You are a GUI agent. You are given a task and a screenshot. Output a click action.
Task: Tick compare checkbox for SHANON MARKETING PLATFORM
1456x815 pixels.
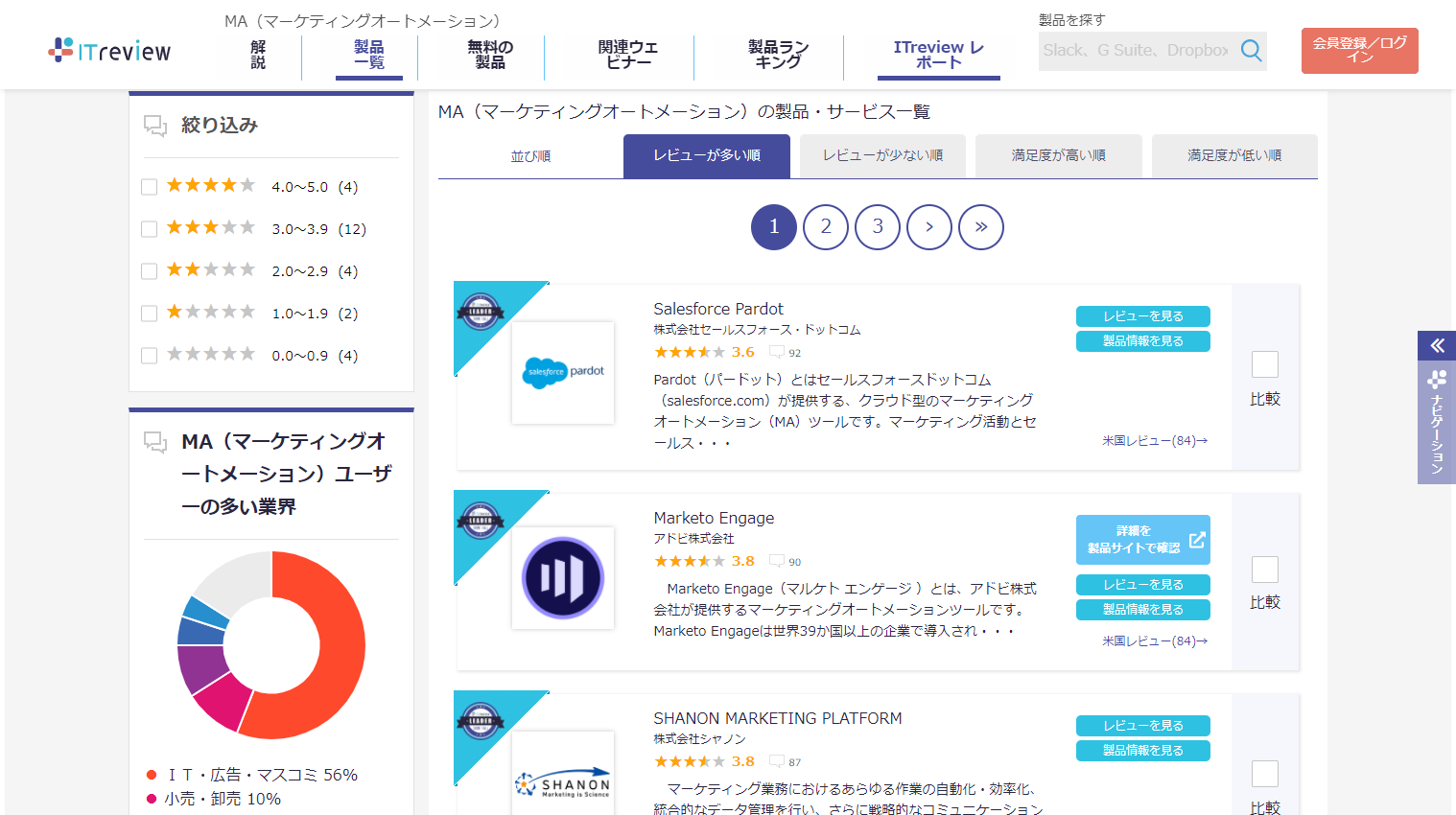pyautogui.click(x=1265, y=774)
